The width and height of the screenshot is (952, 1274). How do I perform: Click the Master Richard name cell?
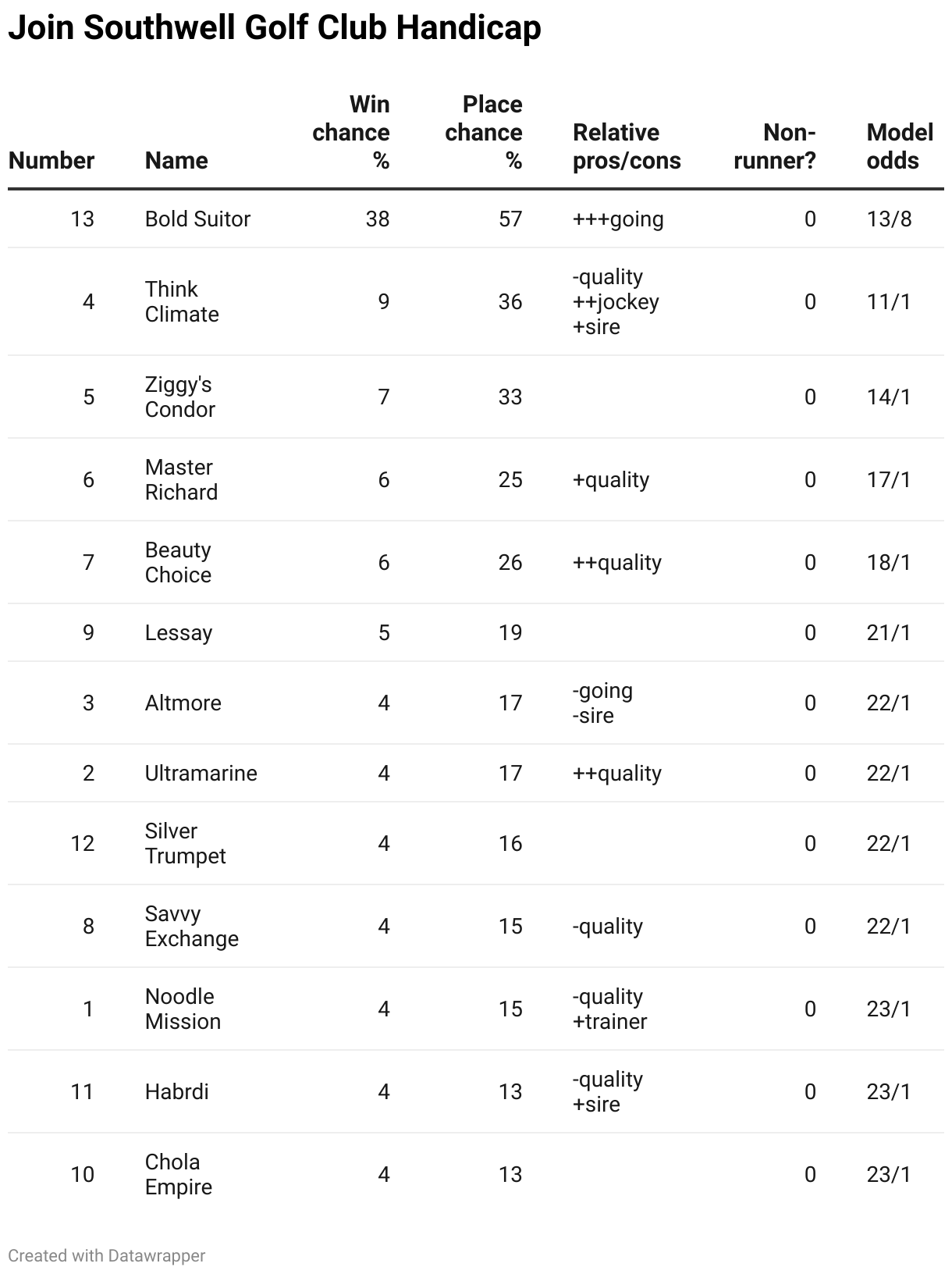pos(181,479)
